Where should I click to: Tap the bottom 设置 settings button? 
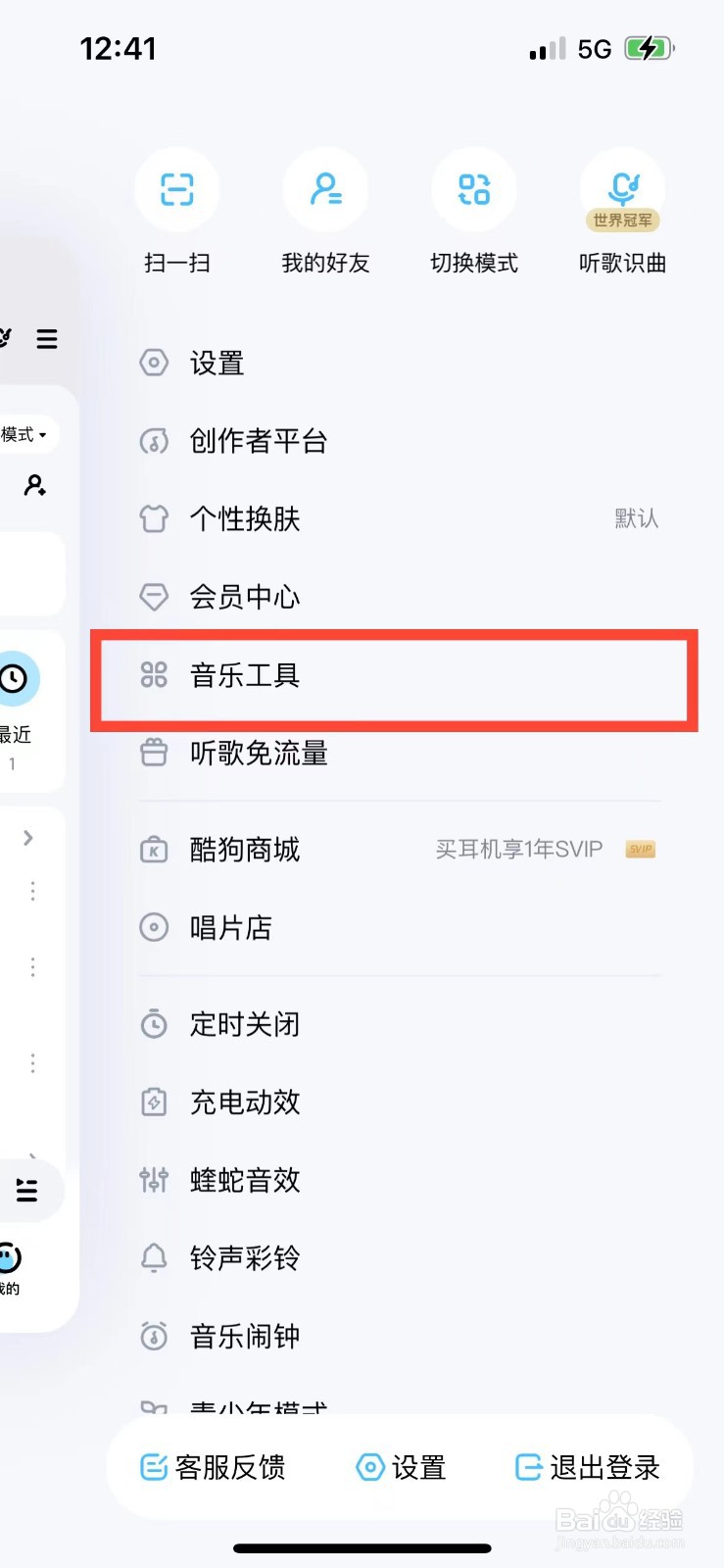pyautogui.click(x=402, y=1467)
